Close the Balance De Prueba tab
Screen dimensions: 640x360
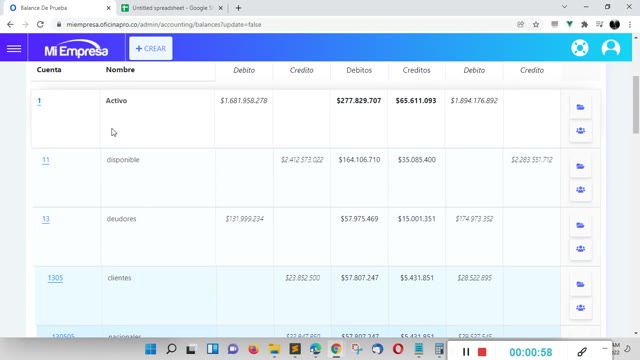click(108, 8)
